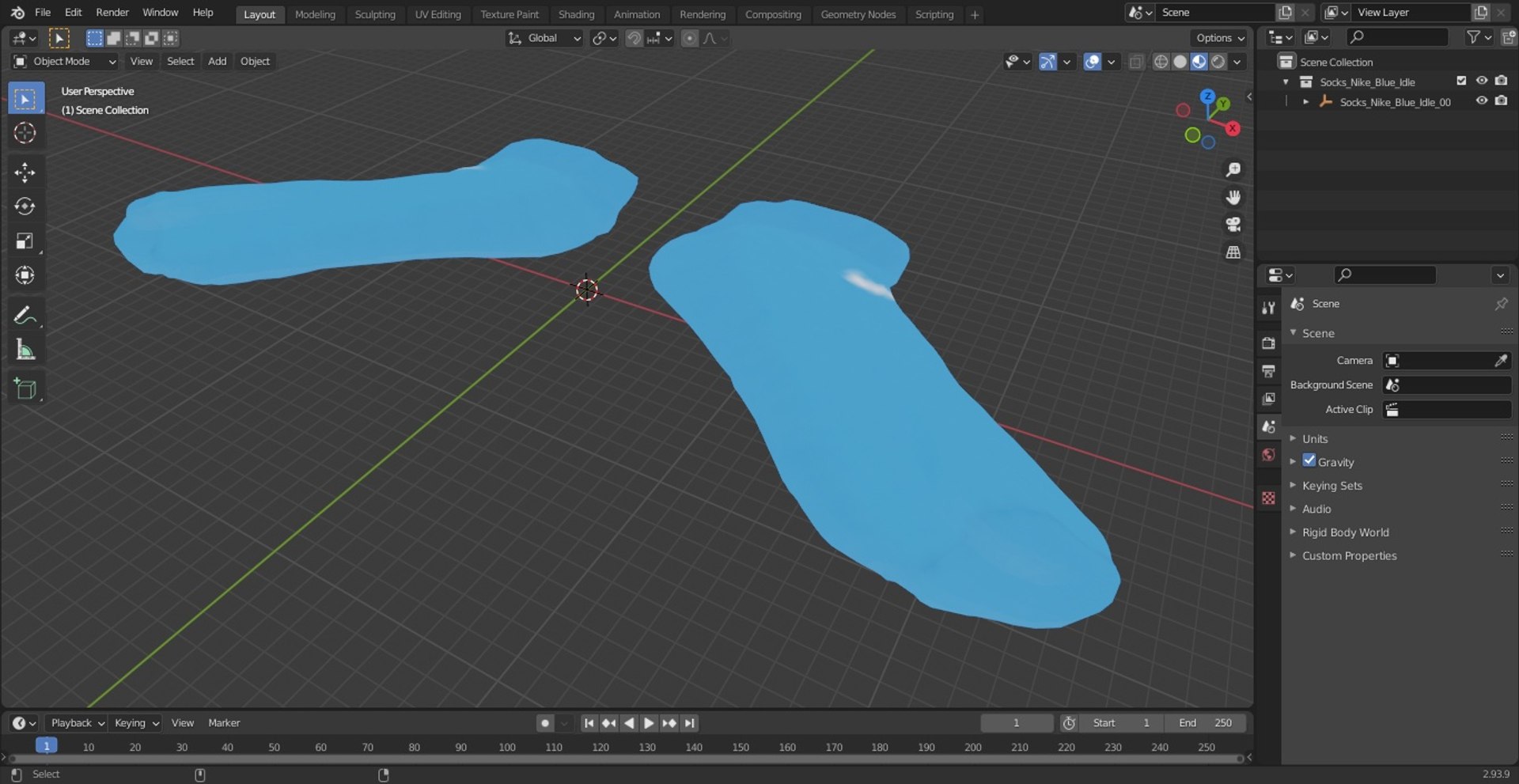Open the Render menu
Image resolution: width=1519 pixels, height=784 pixels.
[112, 13]
